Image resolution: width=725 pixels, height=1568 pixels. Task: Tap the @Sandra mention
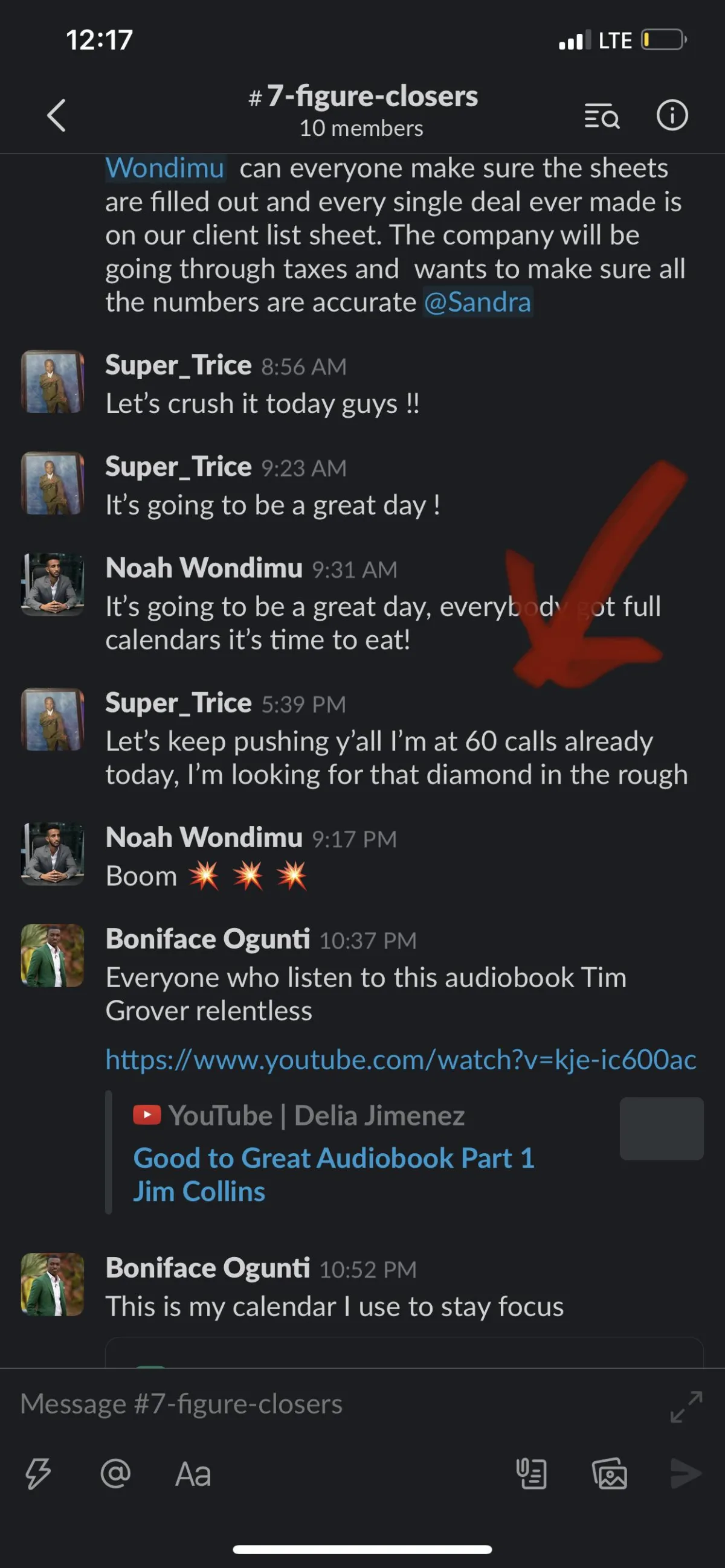point(478,302)
